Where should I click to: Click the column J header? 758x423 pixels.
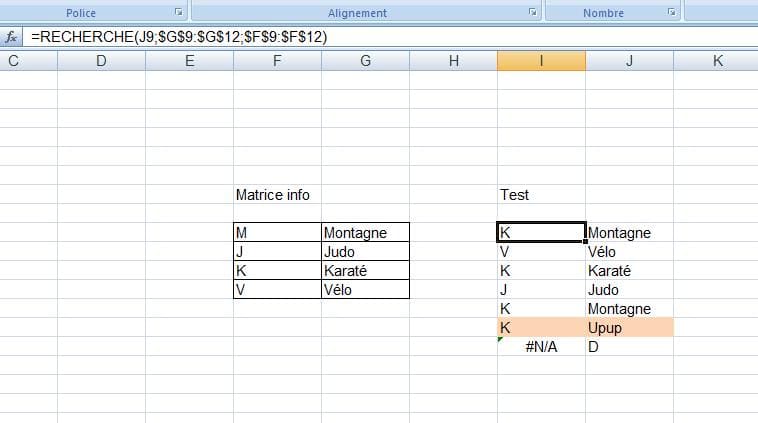[x=629, y=62]
